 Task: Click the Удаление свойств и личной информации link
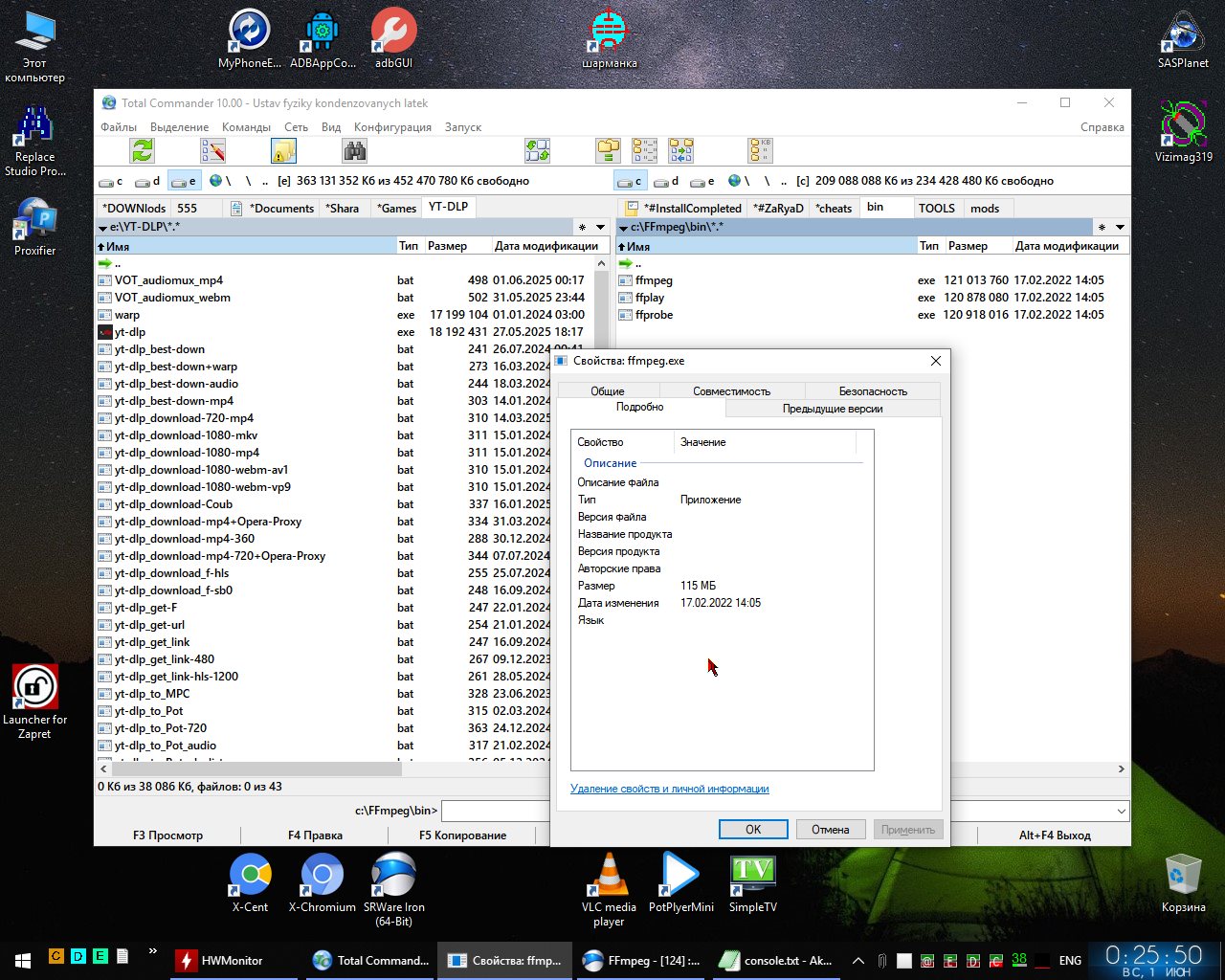coord(670,789)
